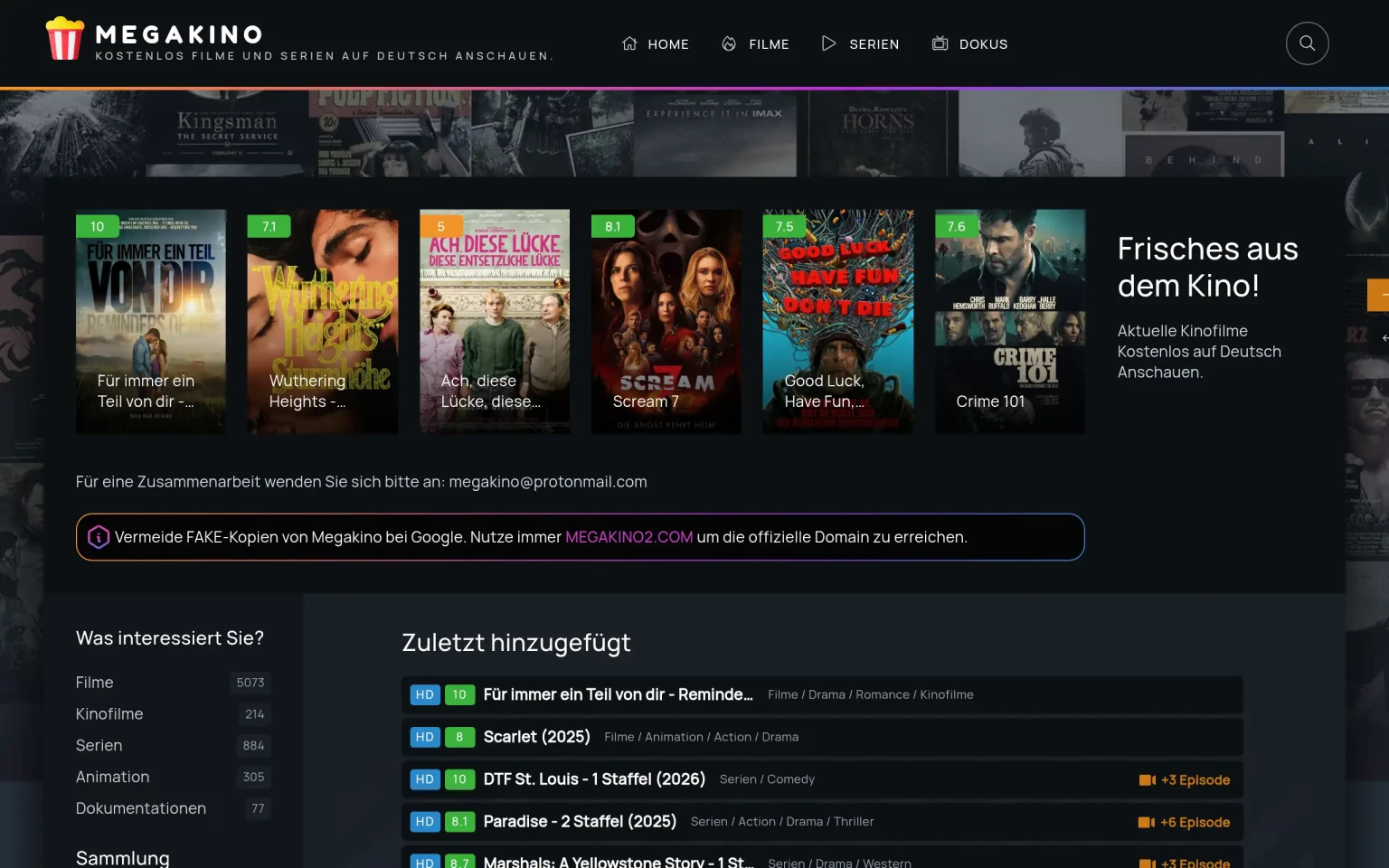Click the camera icon in the DTF St. Louis row

click(x=1148, y=780)
